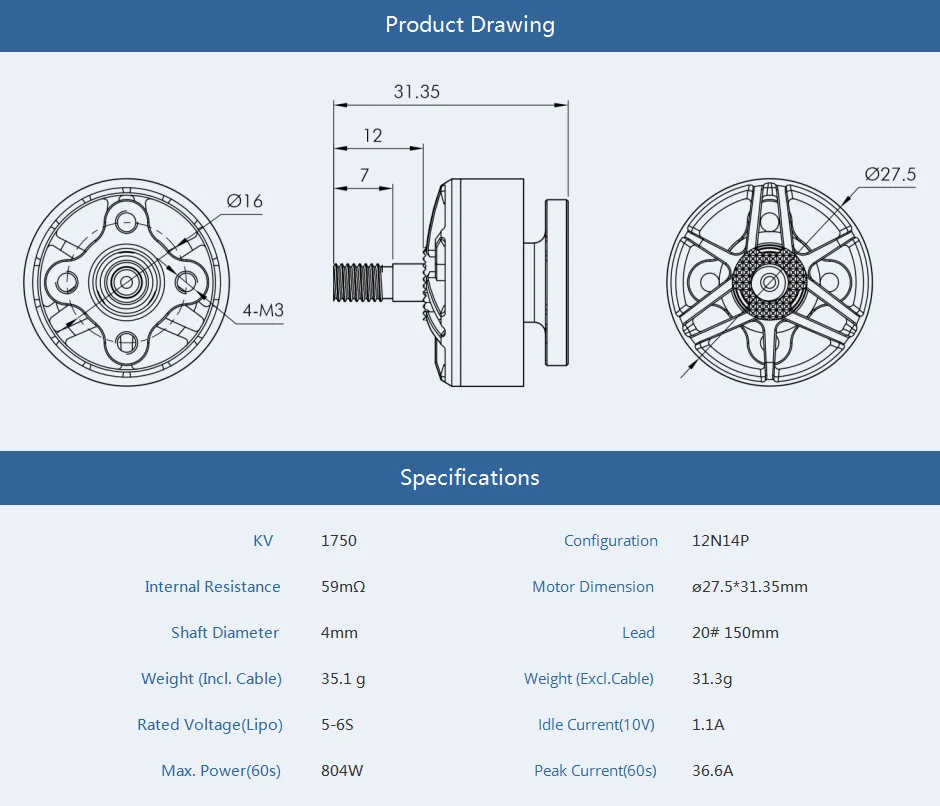Viewport: 940px width, 806px height.
Task: Select the side-view motor drawing
Action: pyautogui.click(x=451, y=282)
